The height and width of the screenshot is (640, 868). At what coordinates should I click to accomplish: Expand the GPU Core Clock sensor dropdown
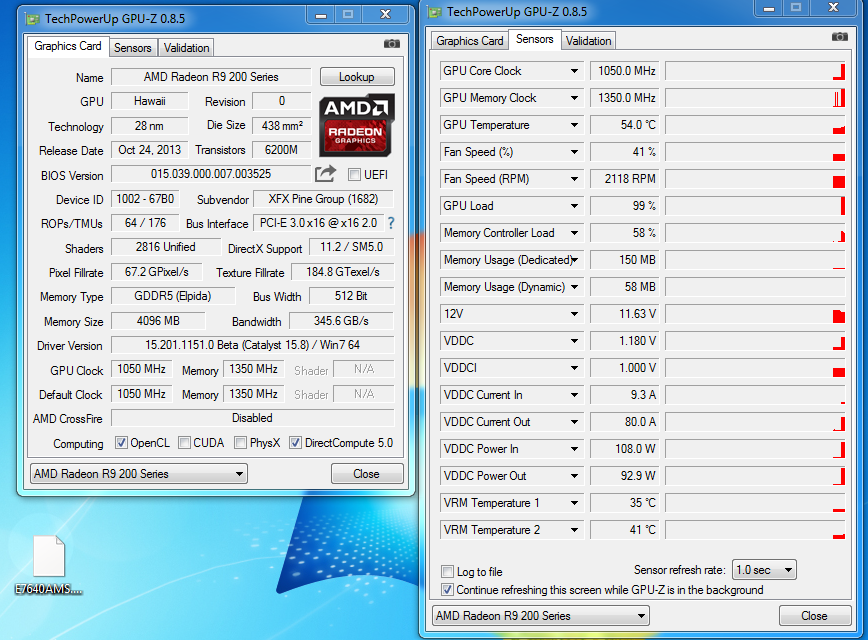point(574,71)
